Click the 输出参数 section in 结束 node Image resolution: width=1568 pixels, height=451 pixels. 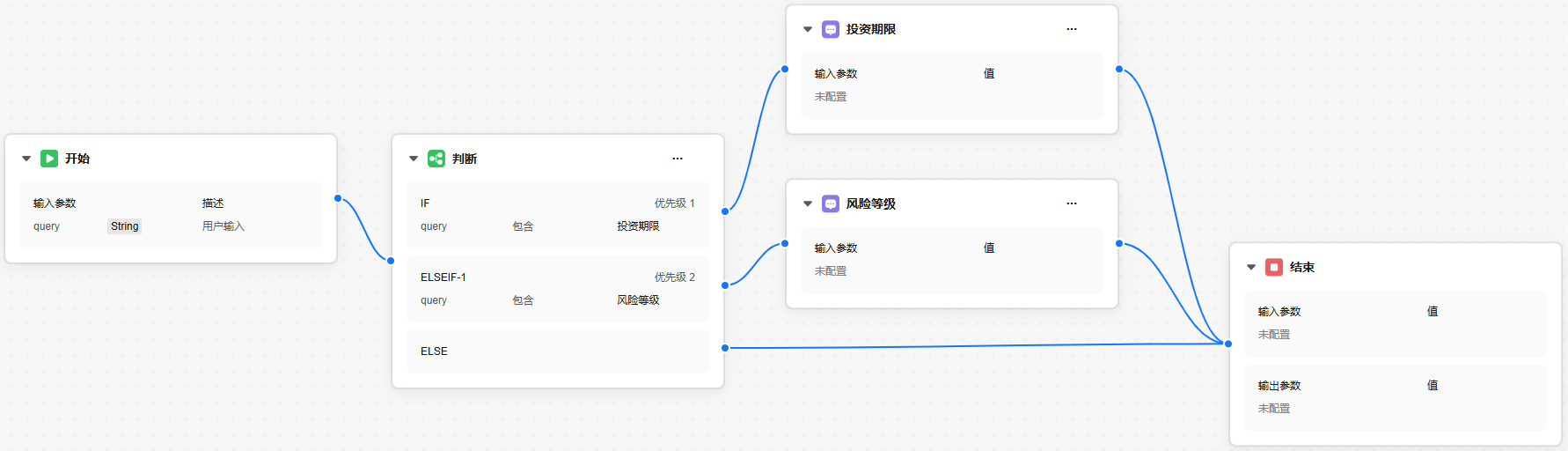pyautogui.click(x=1396, y=396)
